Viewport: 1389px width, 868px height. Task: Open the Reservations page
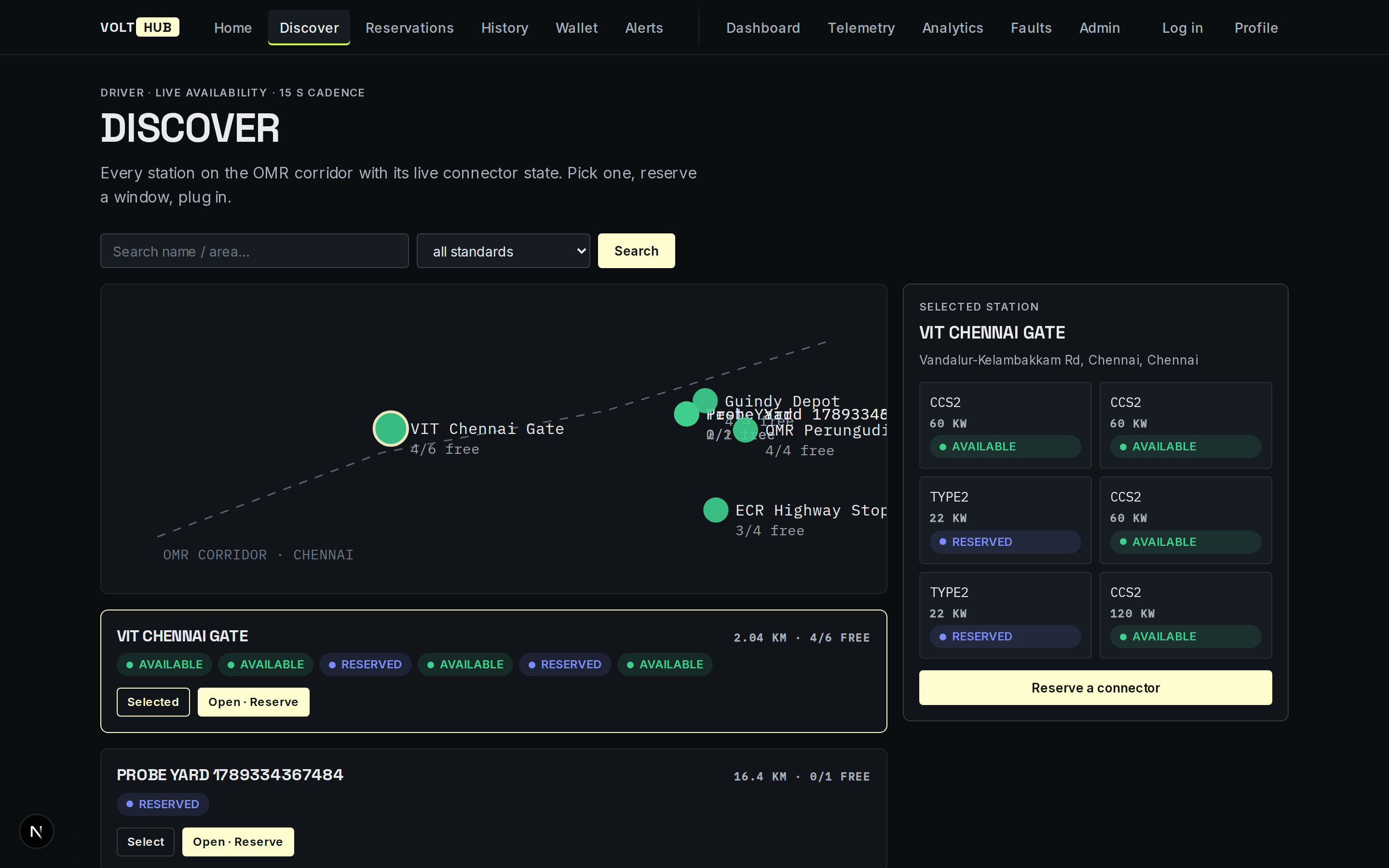click(409, 27)
